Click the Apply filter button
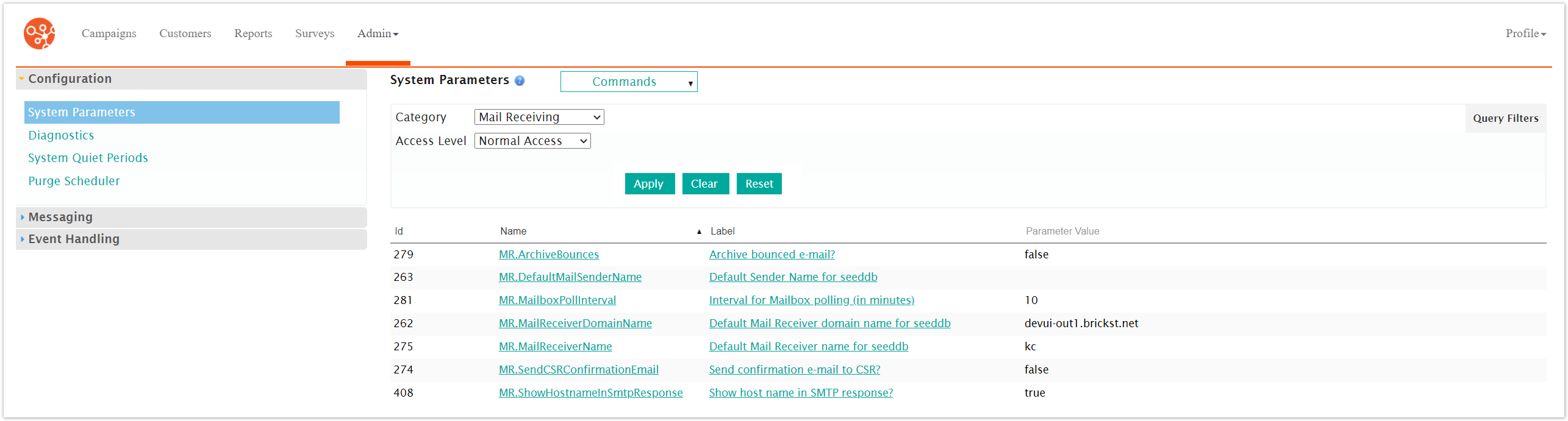 point(650,183)
